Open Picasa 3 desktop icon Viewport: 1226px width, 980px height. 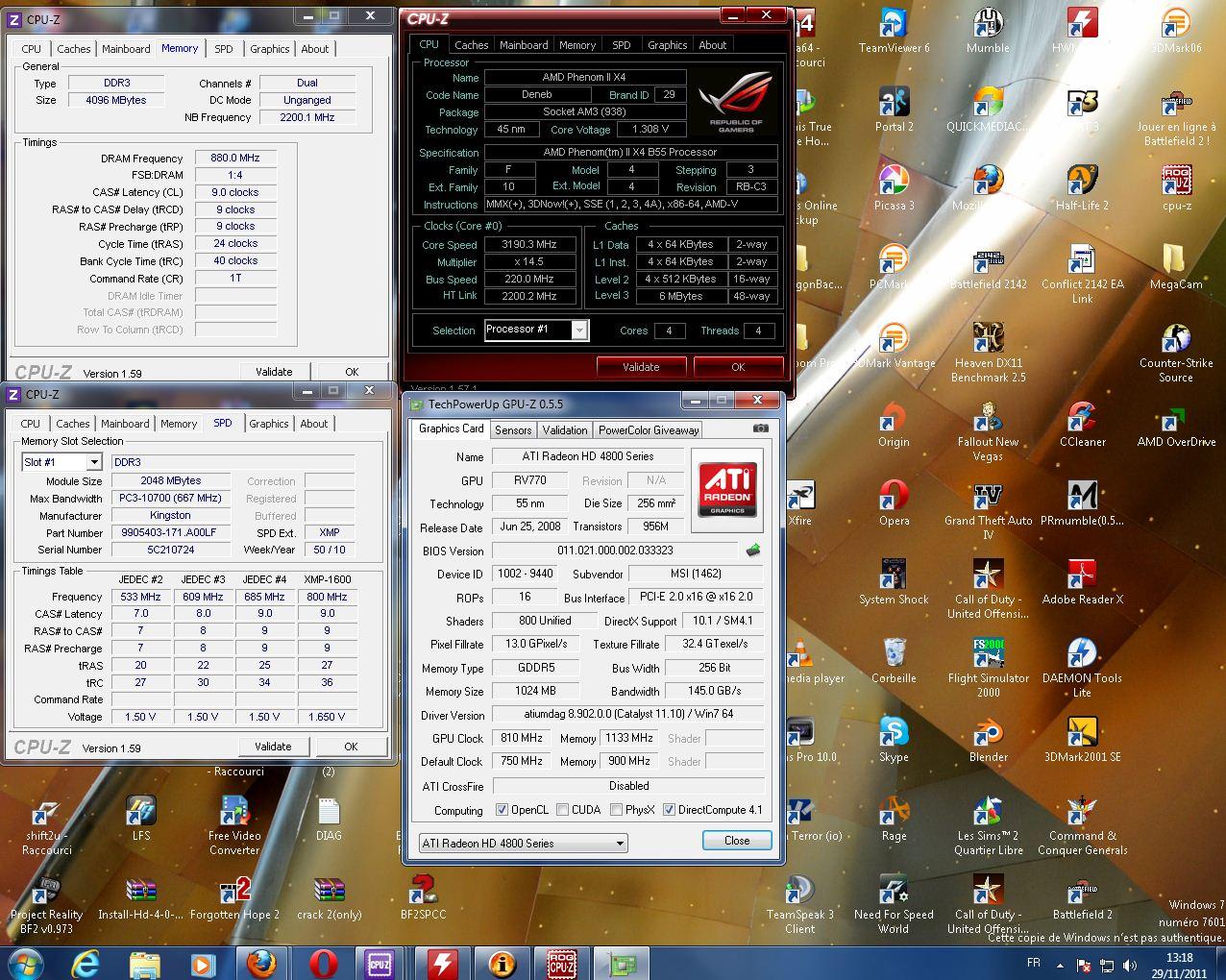(x=894, y=189)
